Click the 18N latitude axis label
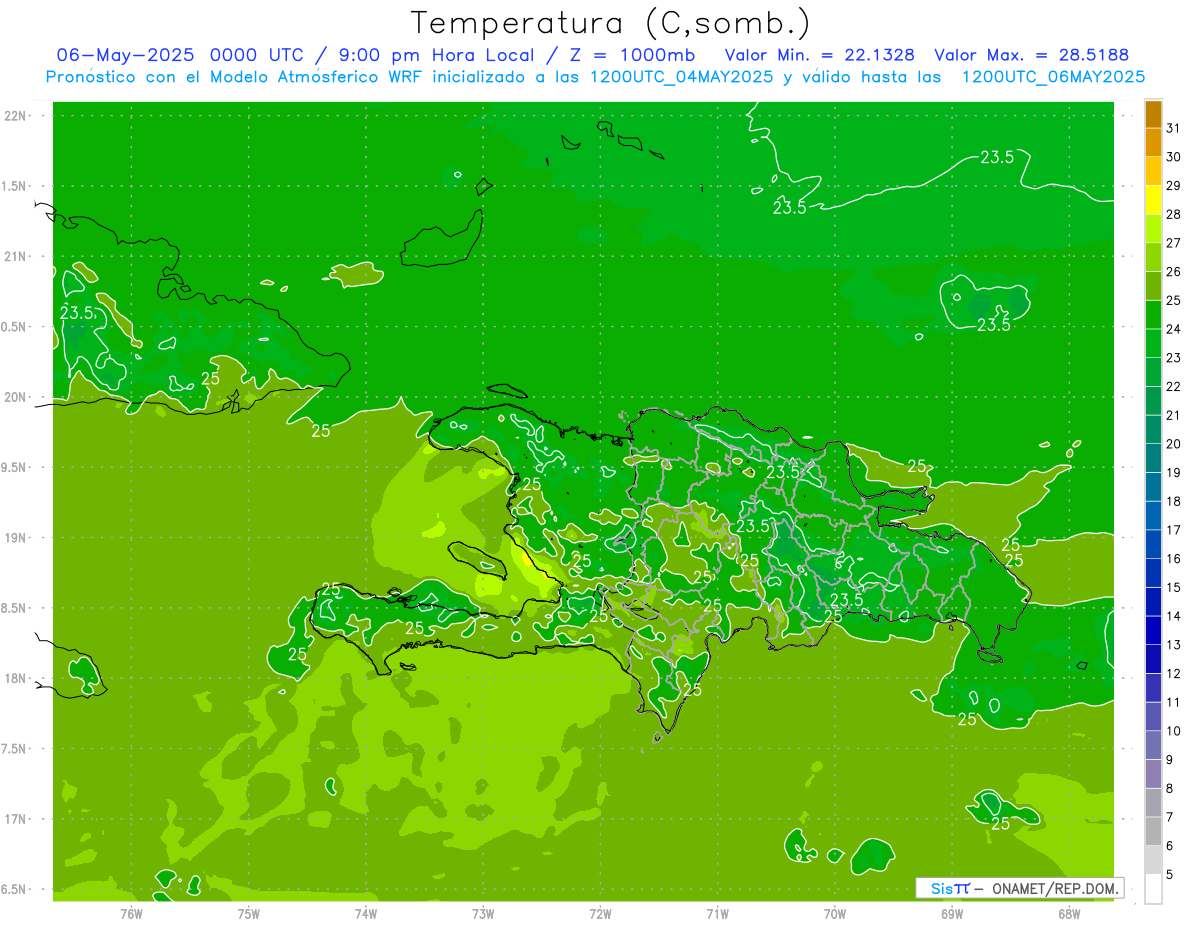Viewport: 1200px width, 927px height. (x=15, y=679)
